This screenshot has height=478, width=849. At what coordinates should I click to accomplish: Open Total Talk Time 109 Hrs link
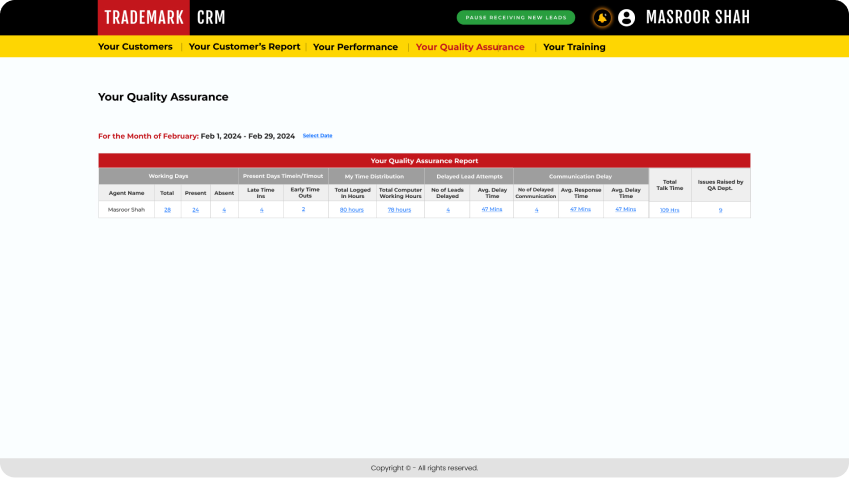[x=669, y=210]
